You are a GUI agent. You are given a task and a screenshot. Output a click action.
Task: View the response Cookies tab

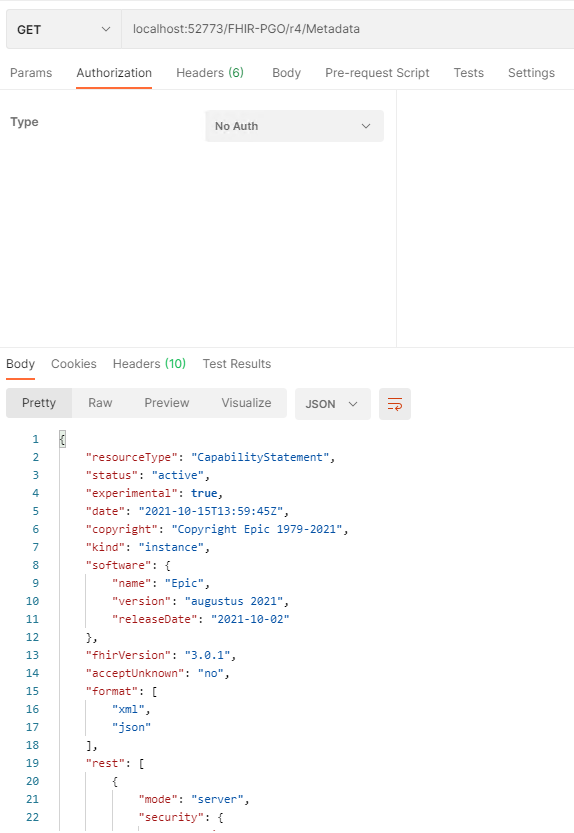tap(73, 364)
